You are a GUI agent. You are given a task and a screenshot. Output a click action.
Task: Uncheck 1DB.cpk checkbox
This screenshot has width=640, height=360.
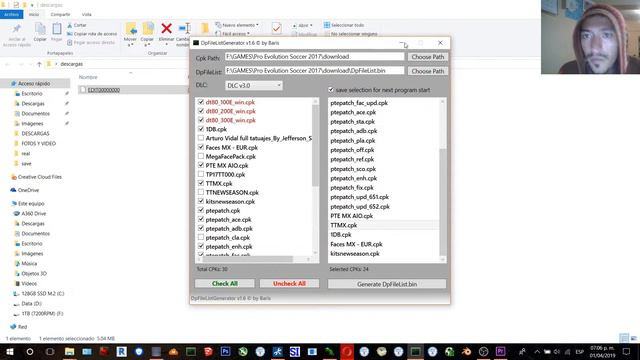pos(200,129)
